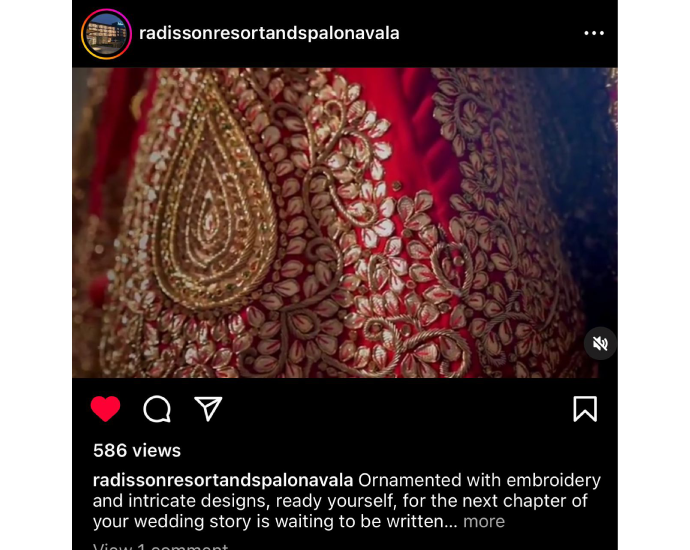Tap the username at the start of the caption
The width and height of the screenshot is (690, 550).
coord(223,480)
